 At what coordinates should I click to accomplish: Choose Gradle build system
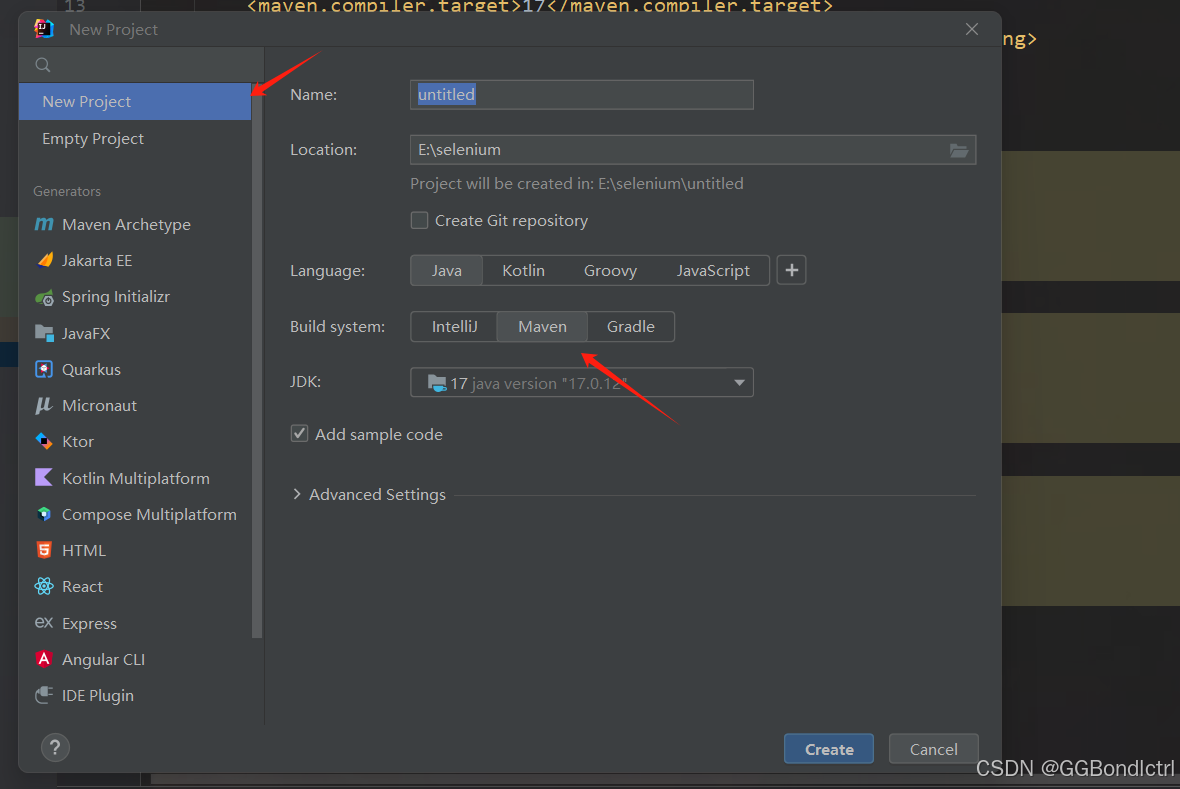pos(631,327)
